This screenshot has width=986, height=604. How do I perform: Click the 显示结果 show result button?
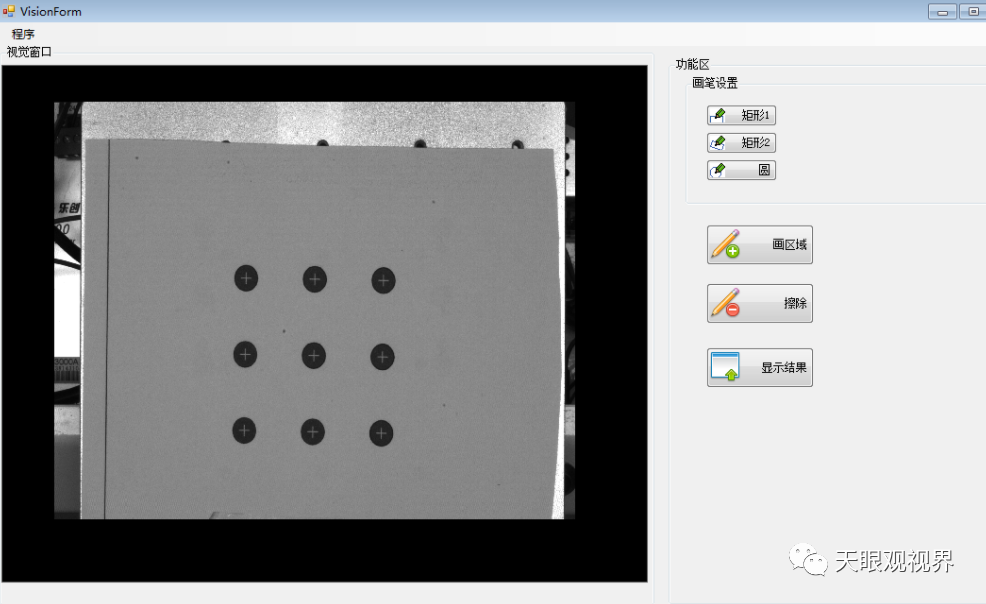[x=759, y=367]
